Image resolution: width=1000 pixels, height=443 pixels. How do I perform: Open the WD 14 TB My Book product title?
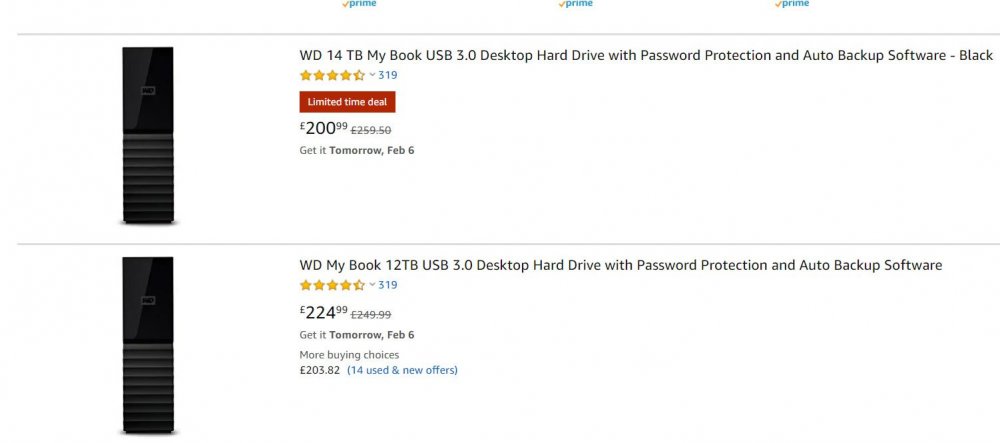(x=646, y=55)
